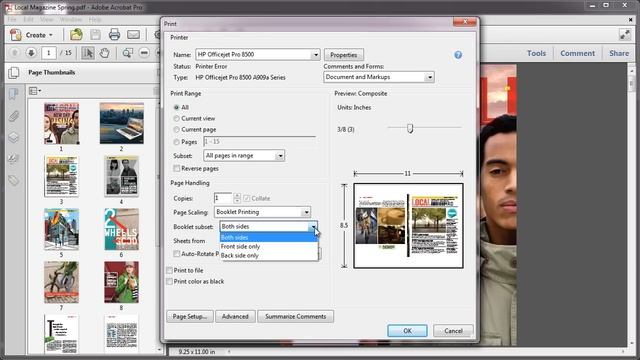Open the Signatures panel in the sidebar
The height and width of the screenshot is (360, 640).
pos(13,159)
